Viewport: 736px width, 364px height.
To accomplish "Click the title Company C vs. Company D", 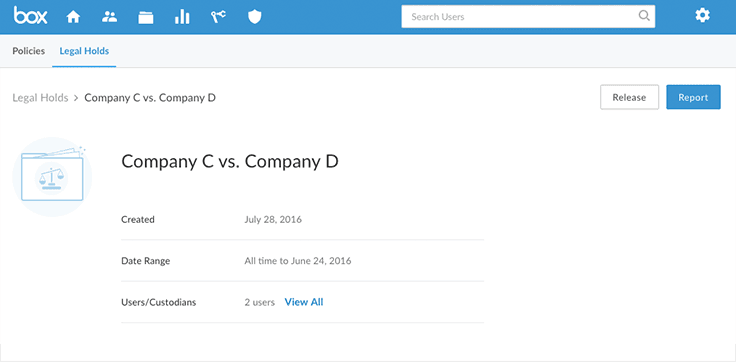I will pyautogui.click(x=230, y=162).
